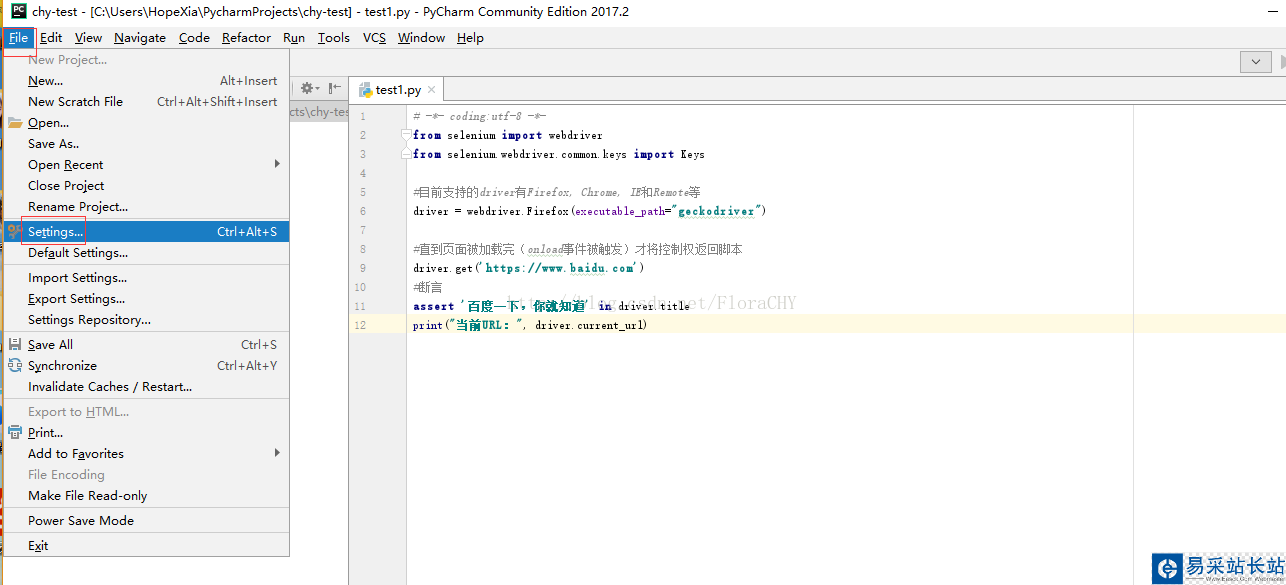
Task: Click the Save All disk icon
Action: (x=15, y=345)
